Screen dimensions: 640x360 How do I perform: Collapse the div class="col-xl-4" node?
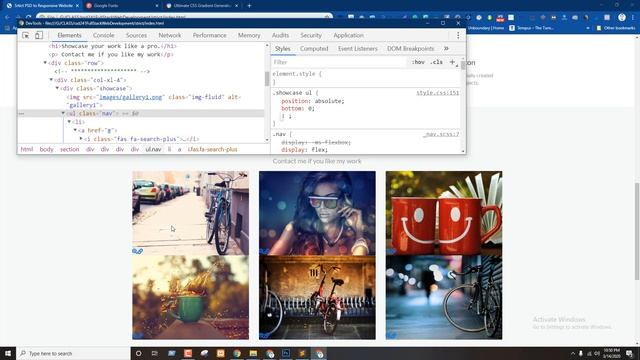(x=51, y=80)
